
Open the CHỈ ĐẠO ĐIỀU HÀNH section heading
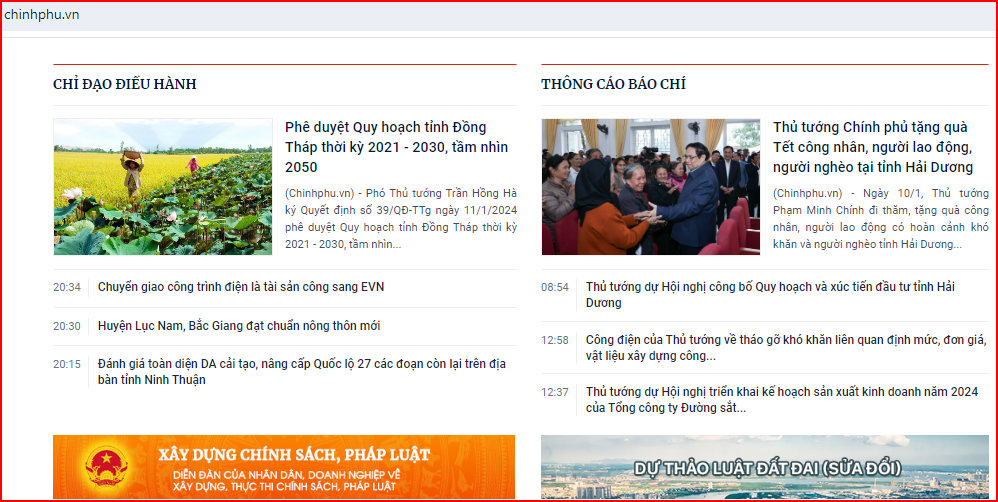coord(125,84)
